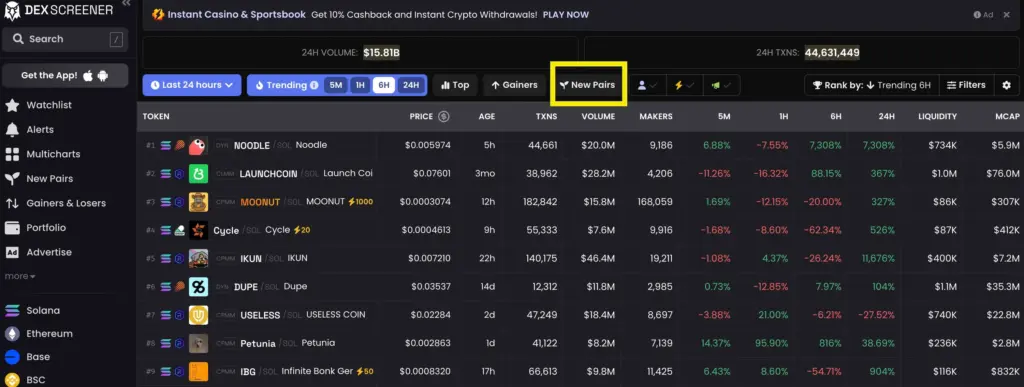Click the Android app download icon

103,76
